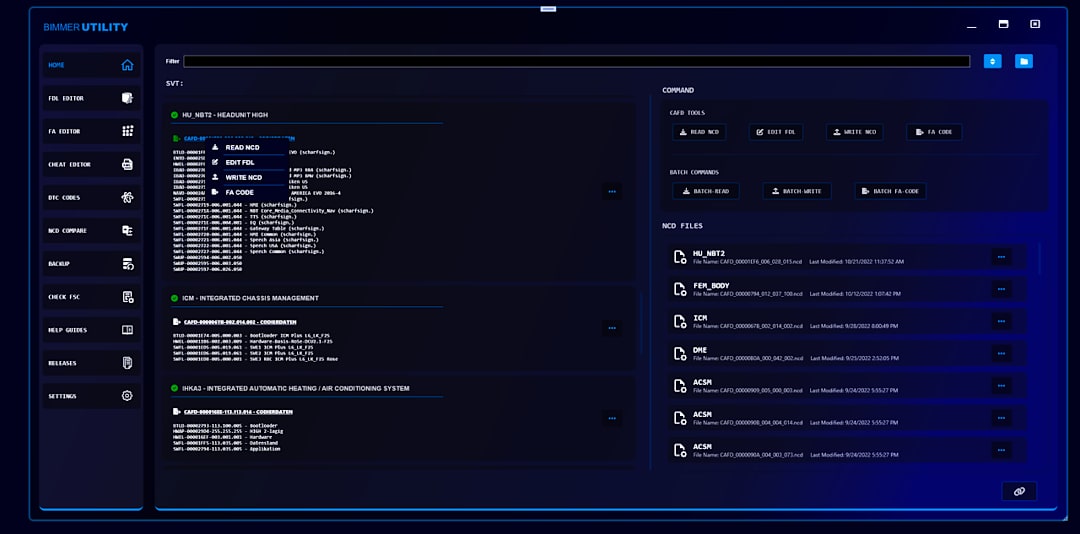Viewport: 1080px width, 534px height.
Task: Toggle the HU_NBT2 Headunit High status indicator
Action: 174,115
